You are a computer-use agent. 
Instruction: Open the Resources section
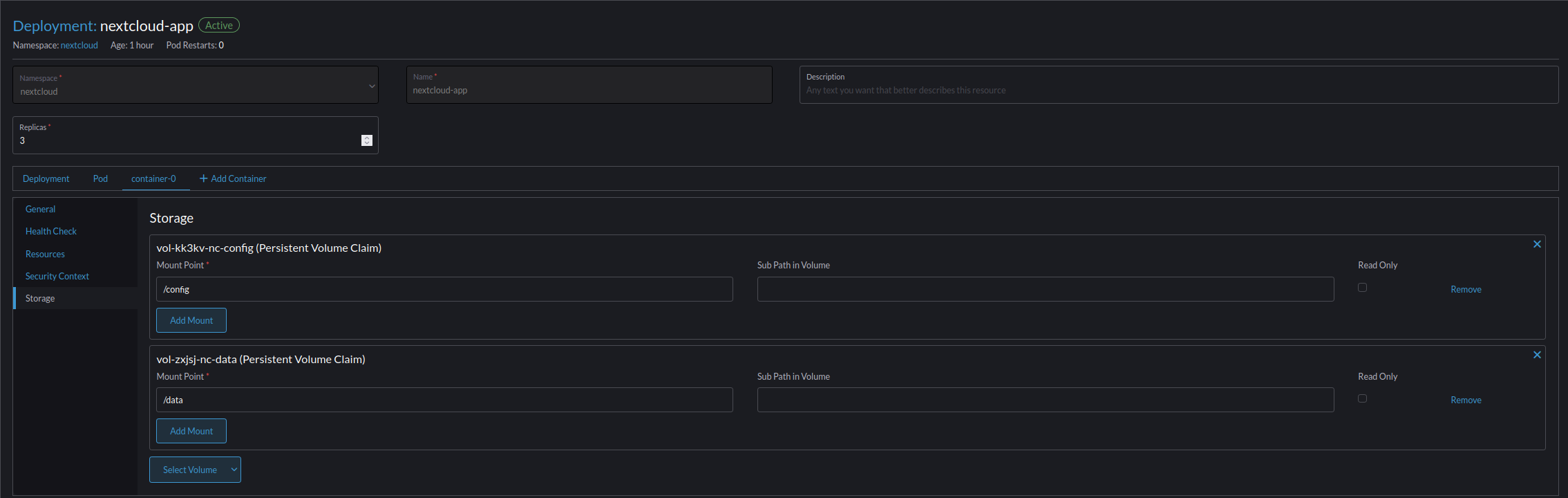tap(45, 254)
